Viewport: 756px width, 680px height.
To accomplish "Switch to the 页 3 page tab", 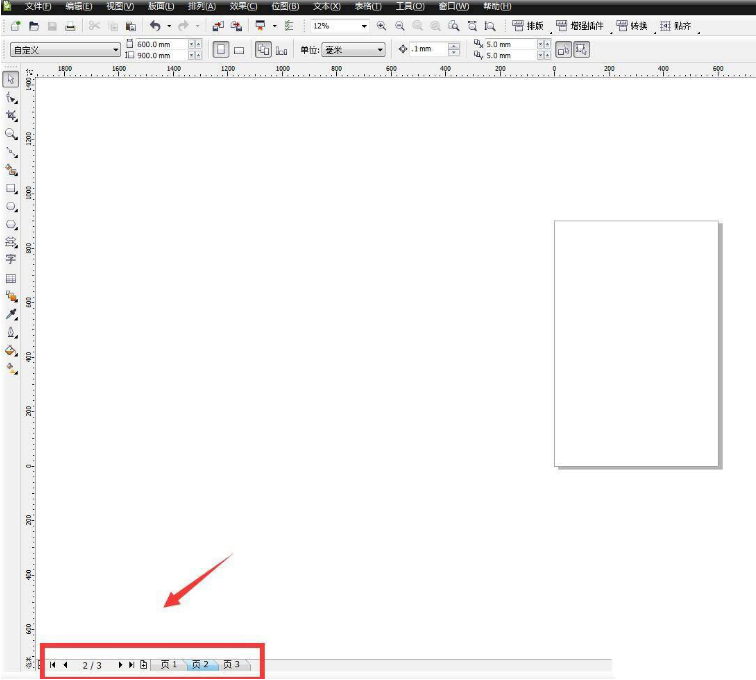I will [x=232, y=665].
